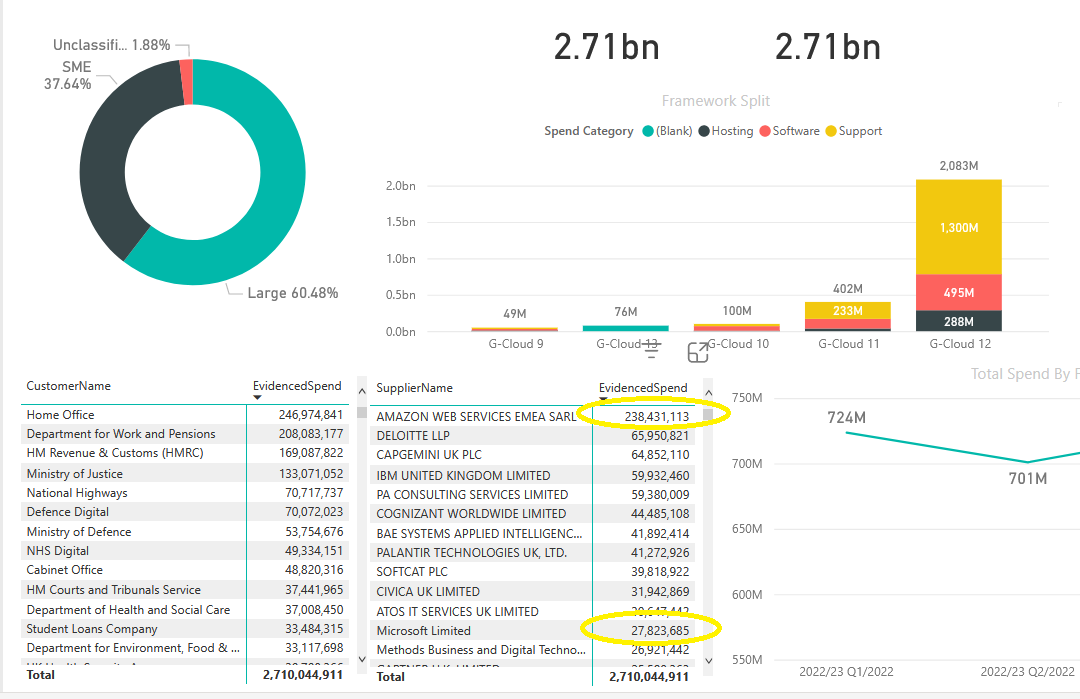The image size is (1080, 699).
Task: Click the customer table scroll-down arrow
Action: (362, 659)
